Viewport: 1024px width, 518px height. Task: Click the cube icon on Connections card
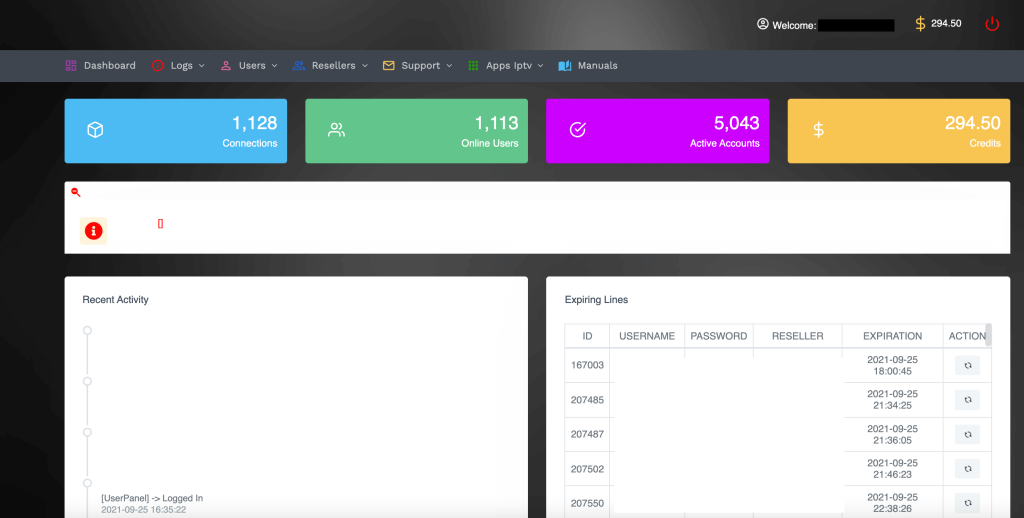(95, 130)
